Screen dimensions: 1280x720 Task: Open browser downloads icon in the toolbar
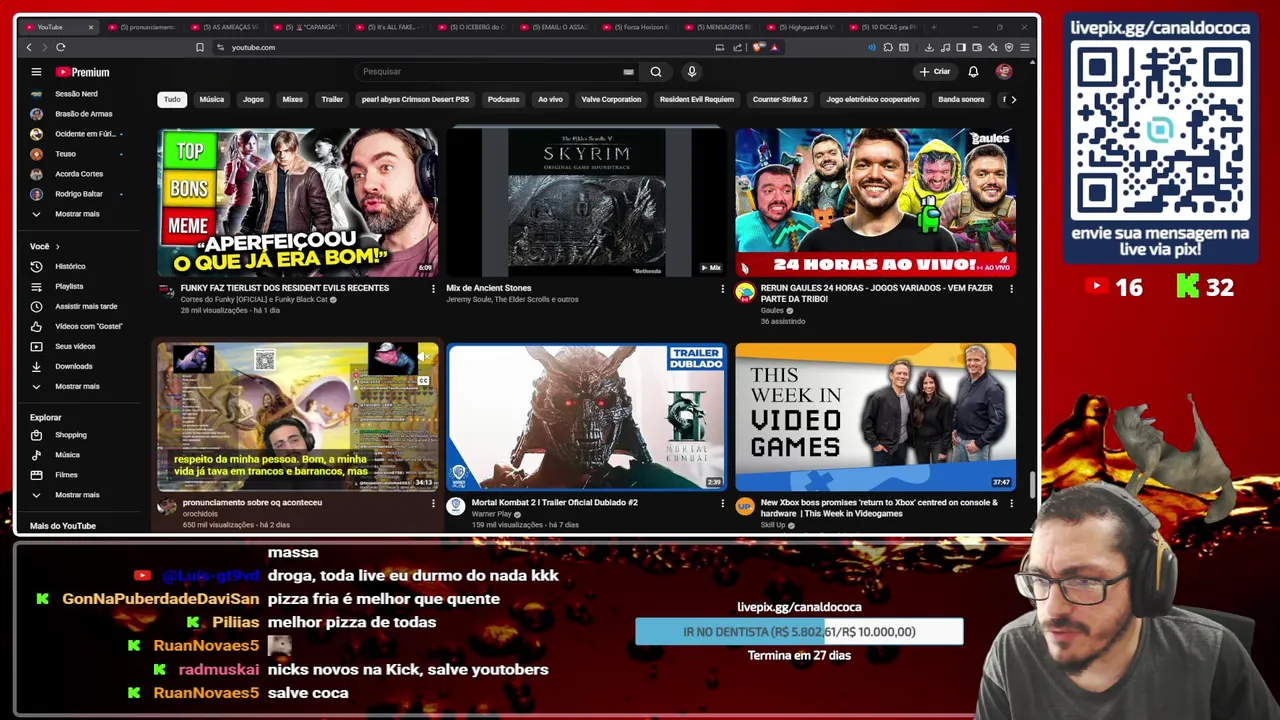(929, 47)
